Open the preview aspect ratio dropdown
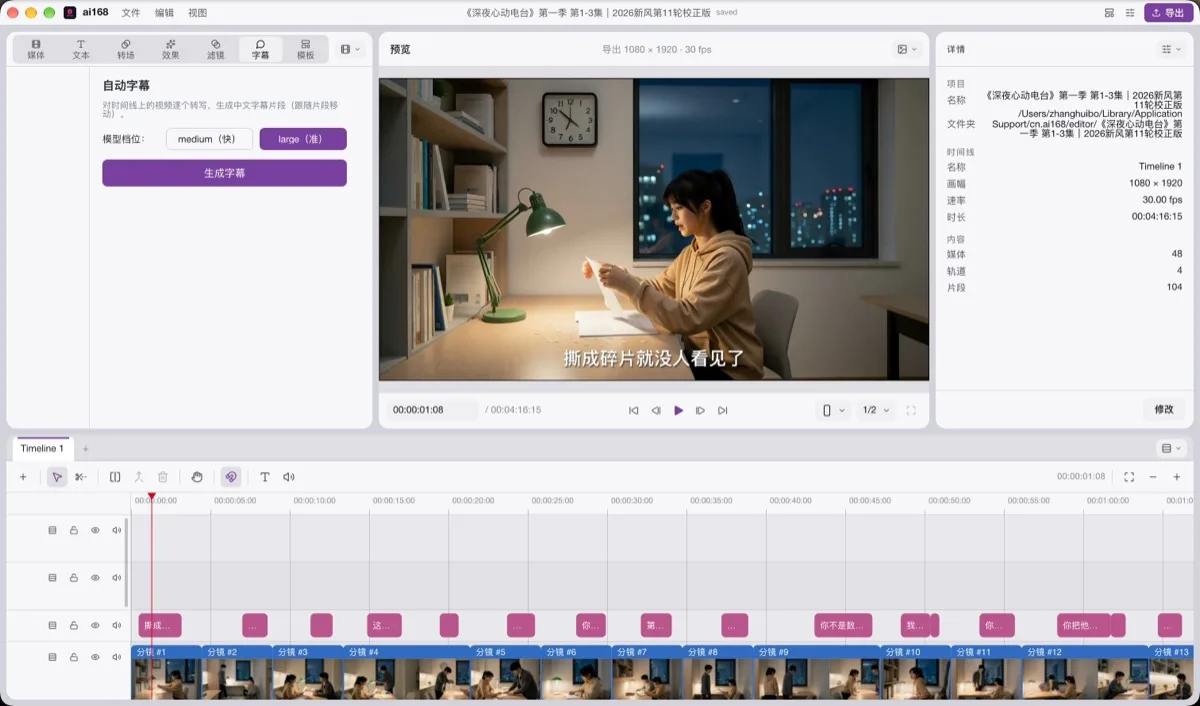Image resolution: width=1200 pixels, height=706 pixels. (833, 410)
